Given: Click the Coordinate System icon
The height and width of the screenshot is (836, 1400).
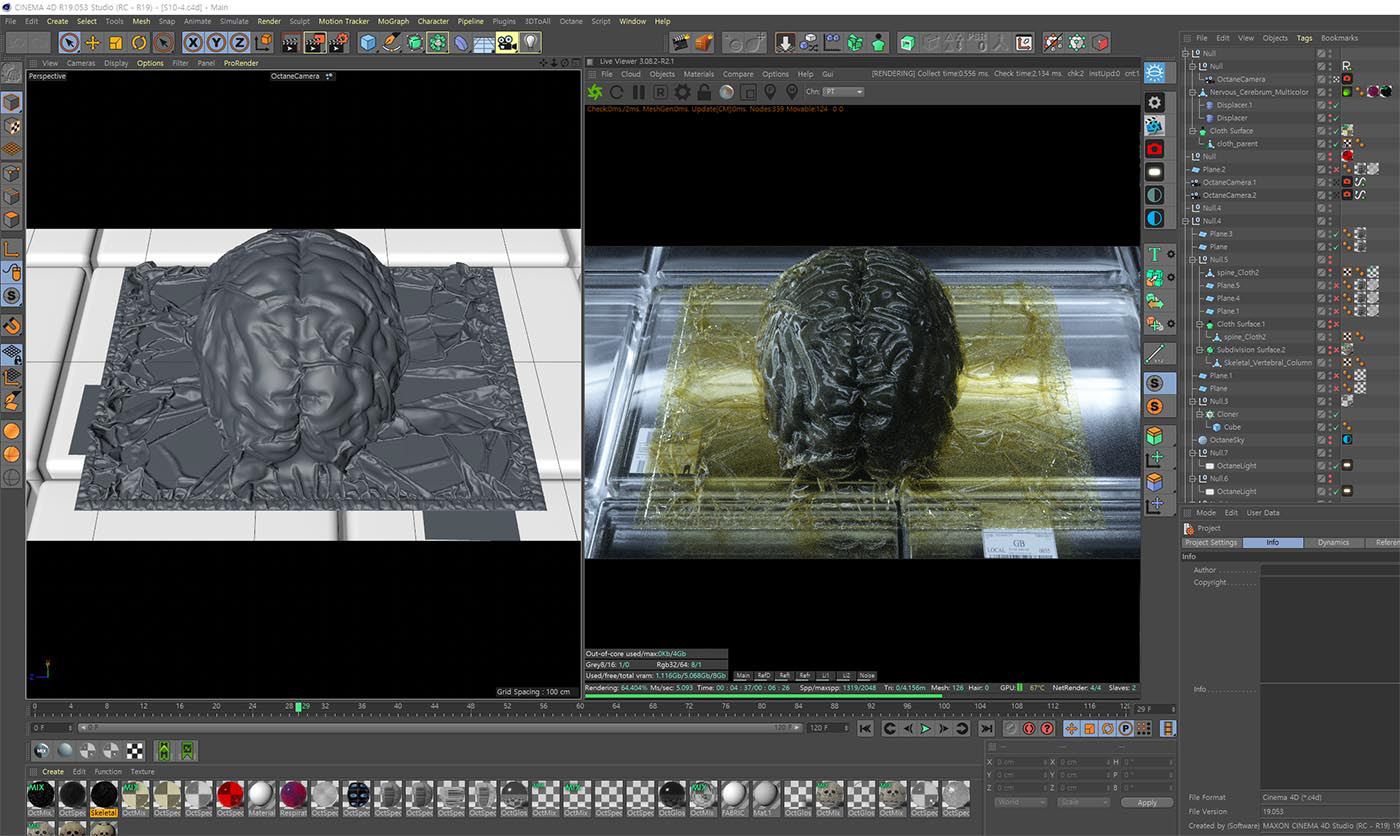Looking at the screenshot, I should coord(263,42).
